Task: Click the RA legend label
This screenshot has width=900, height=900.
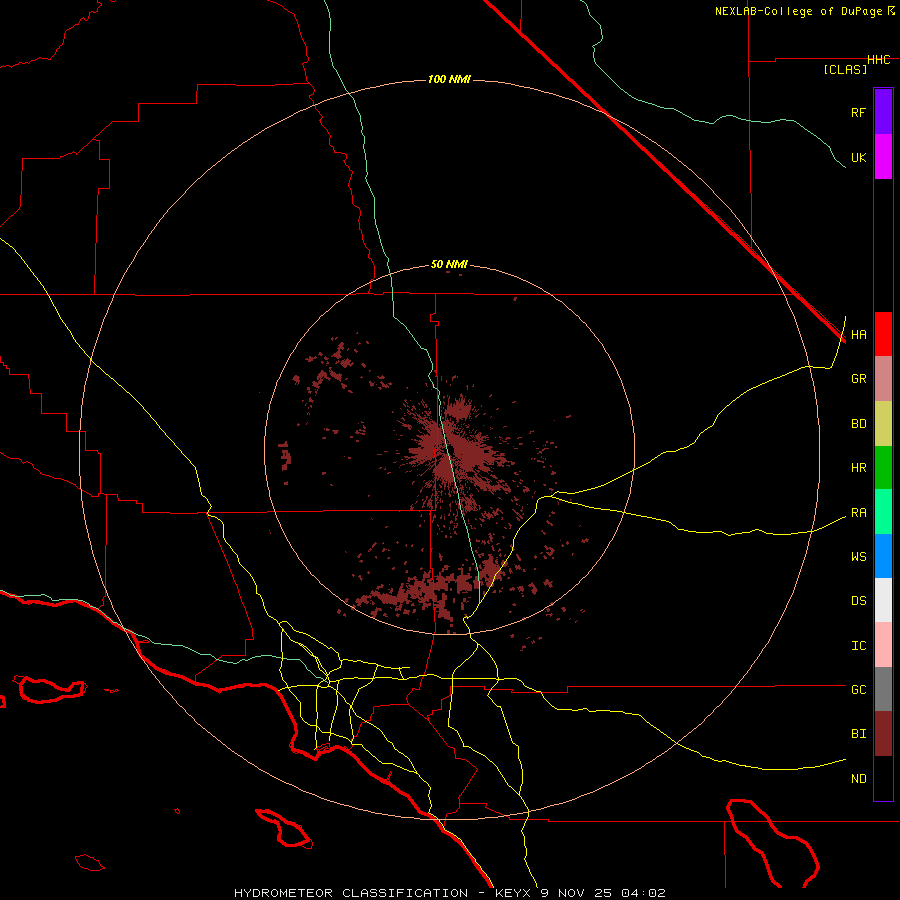Action: [x=858, y=513]
